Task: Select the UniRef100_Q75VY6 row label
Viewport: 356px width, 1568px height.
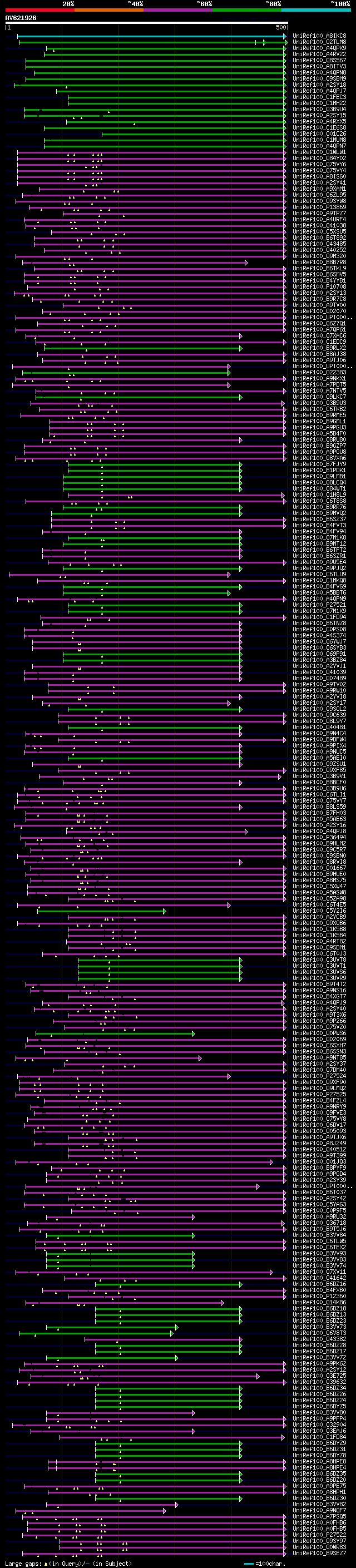Action: click(x=319, y=164)
